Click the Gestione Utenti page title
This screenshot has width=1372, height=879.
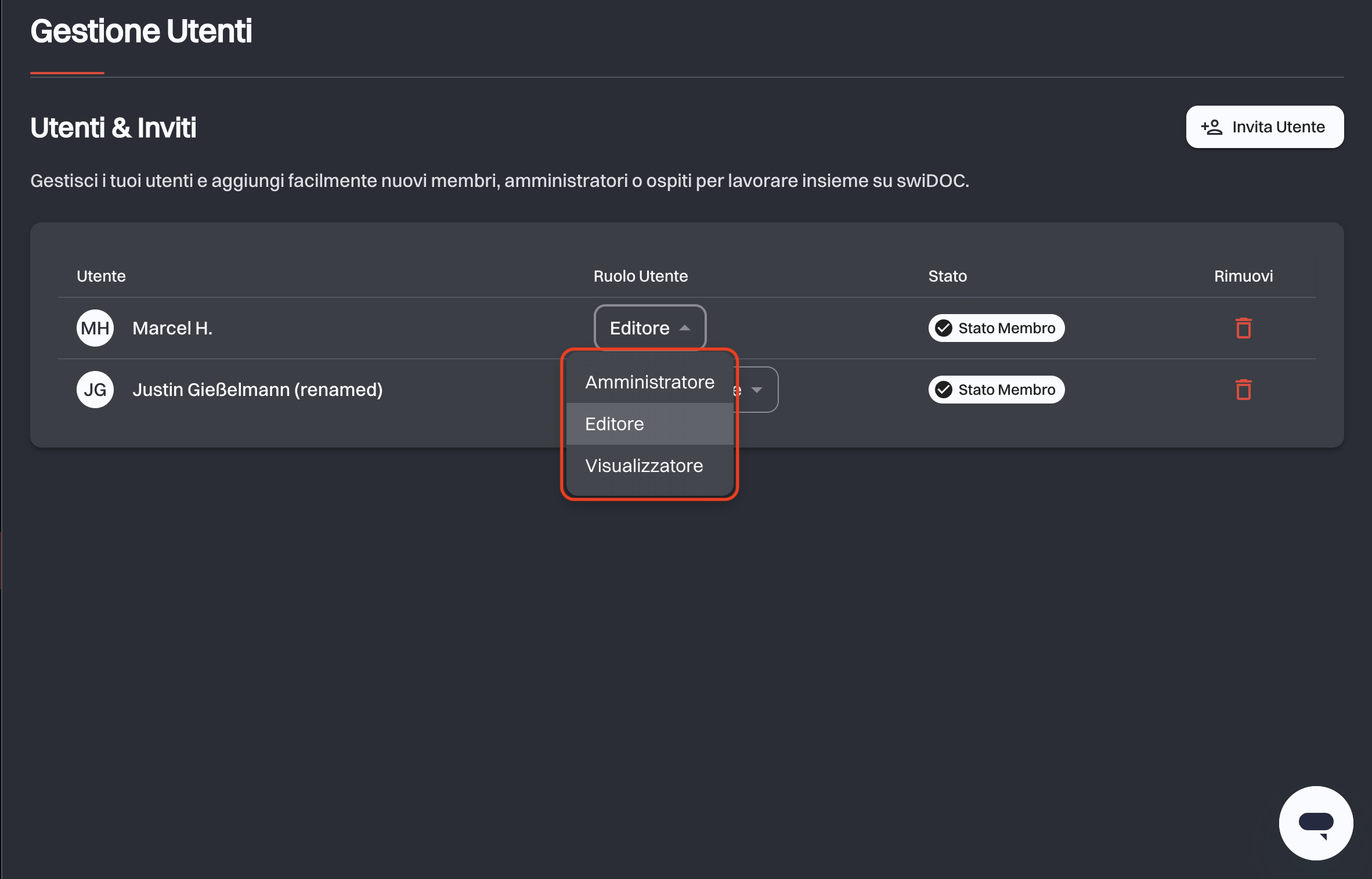click(141, 31)
